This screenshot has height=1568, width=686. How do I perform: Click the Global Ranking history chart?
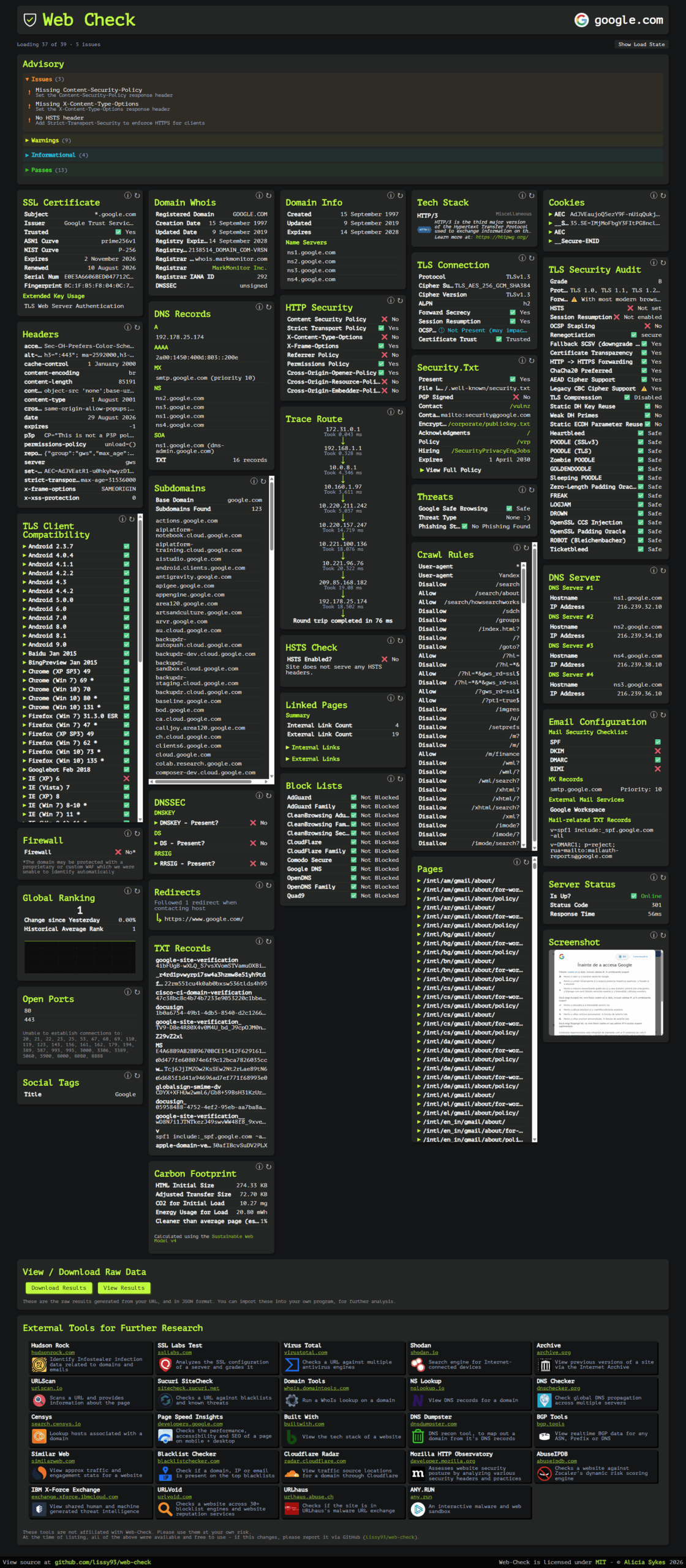click(80, 957)
